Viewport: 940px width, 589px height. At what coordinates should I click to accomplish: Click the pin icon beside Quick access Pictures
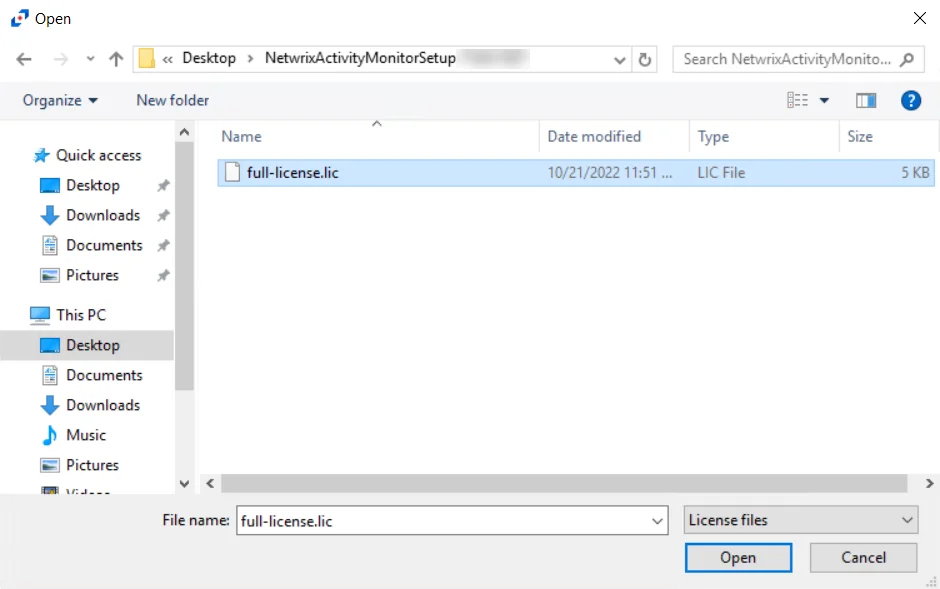point(163,276)
